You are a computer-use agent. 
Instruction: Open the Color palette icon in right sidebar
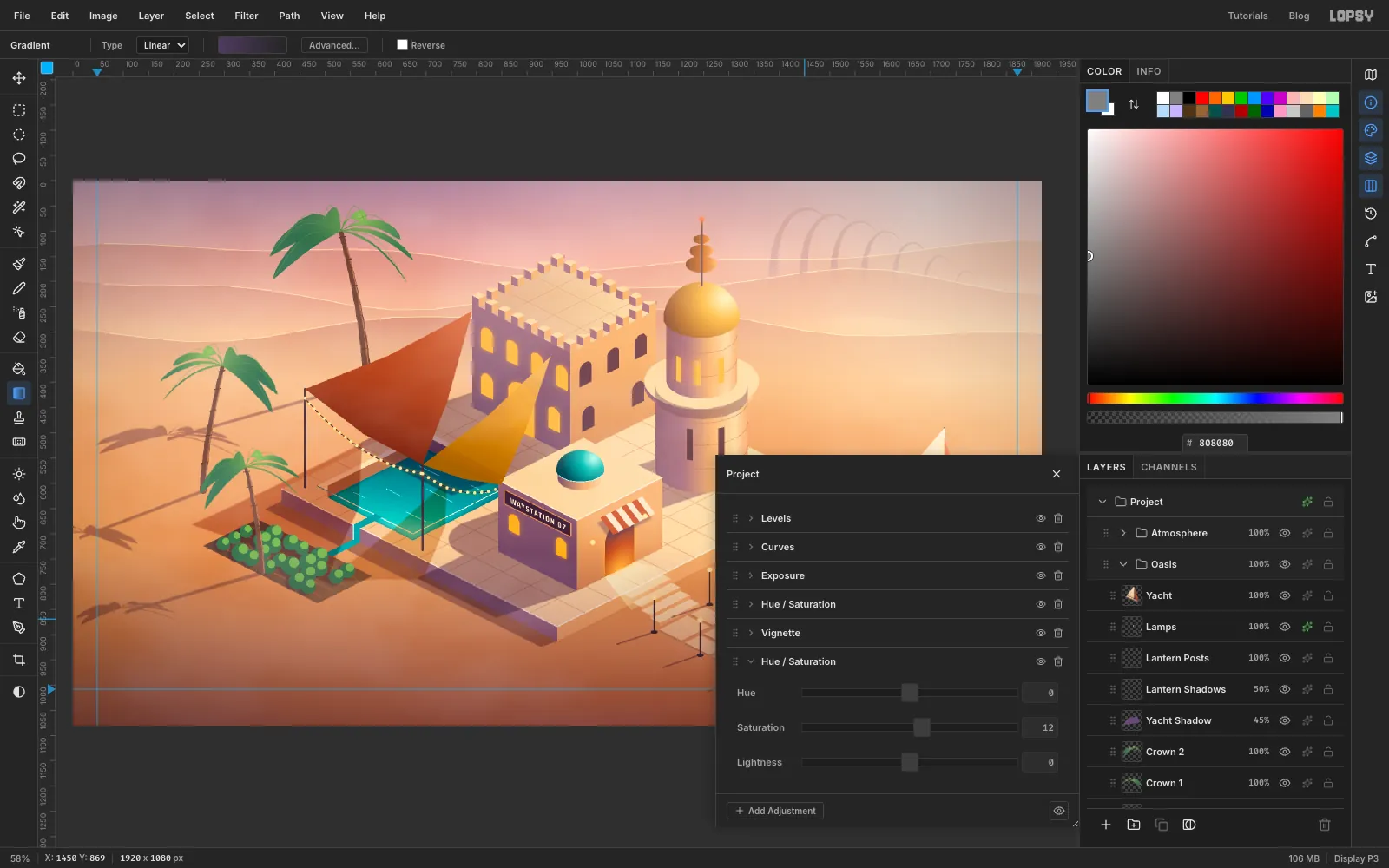(x=1371, y=130)
